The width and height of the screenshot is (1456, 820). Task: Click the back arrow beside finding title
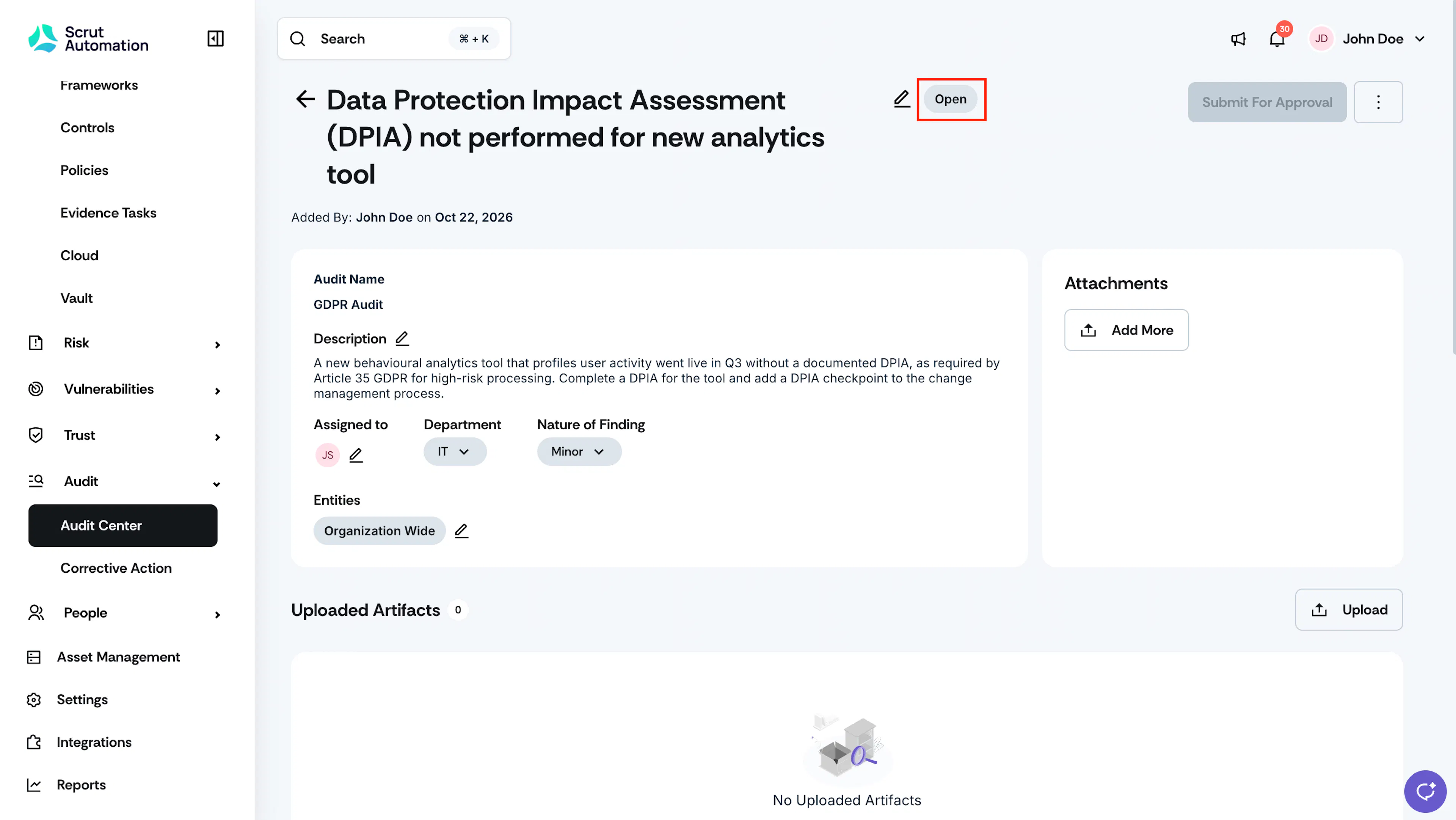click(x=305, y=99)
